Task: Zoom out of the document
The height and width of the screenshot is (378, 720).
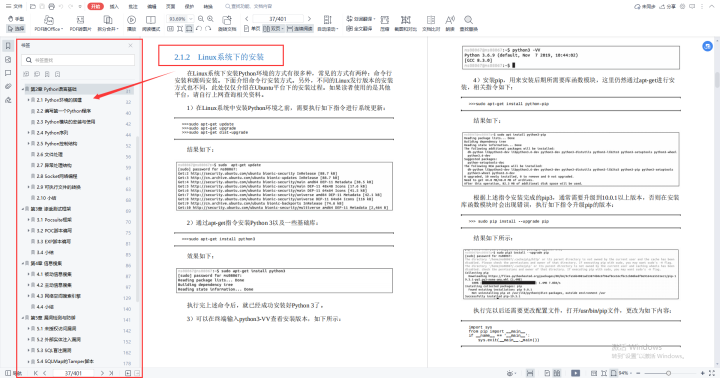Action: coord(201,19)
